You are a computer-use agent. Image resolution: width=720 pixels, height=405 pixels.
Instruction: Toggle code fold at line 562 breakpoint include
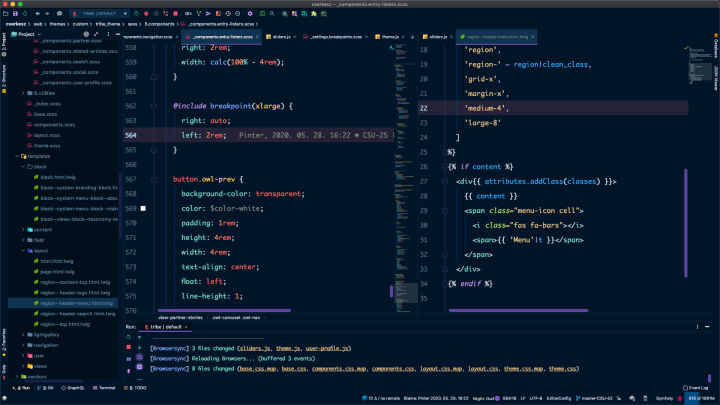pos(154,106)
